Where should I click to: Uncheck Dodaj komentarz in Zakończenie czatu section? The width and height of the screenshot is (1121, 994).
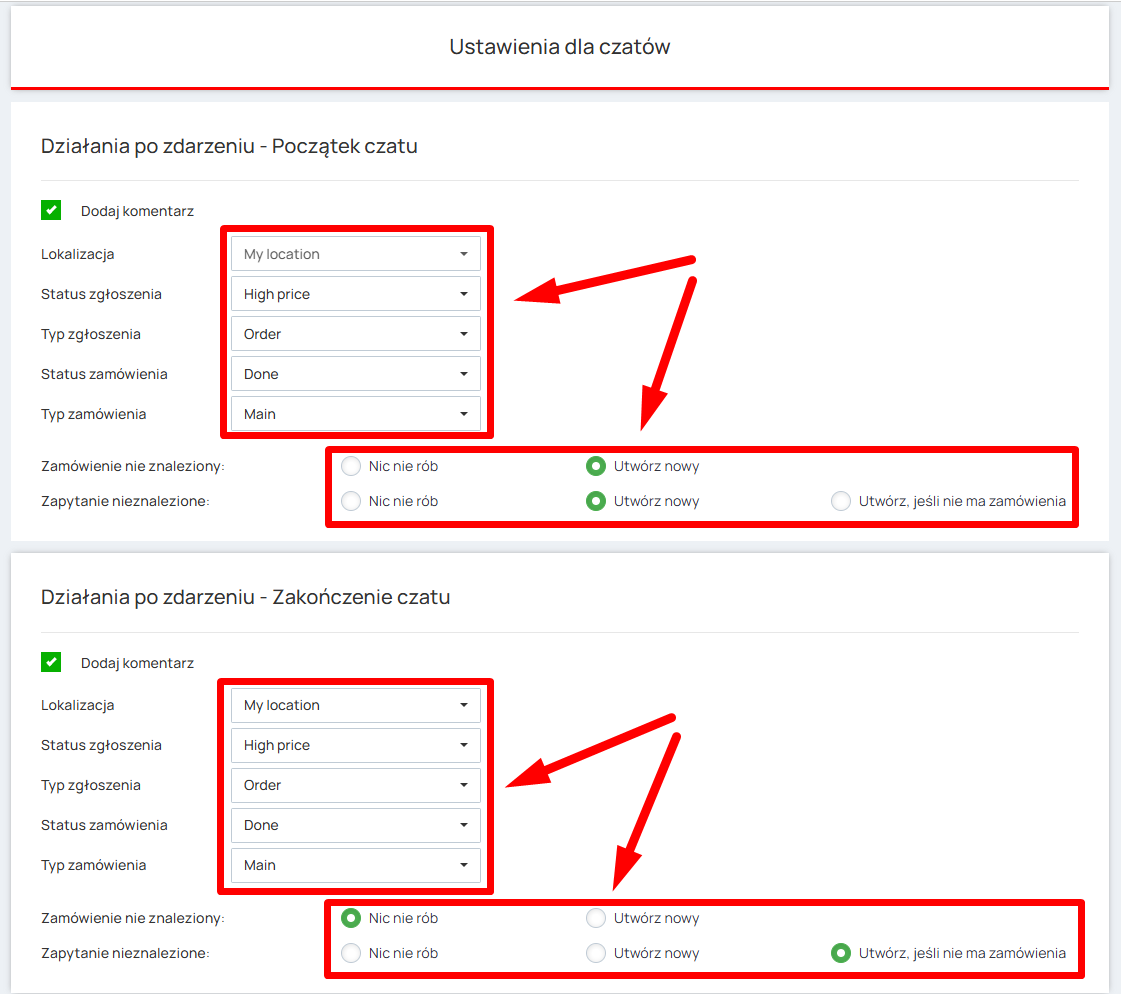coord(51,662)
